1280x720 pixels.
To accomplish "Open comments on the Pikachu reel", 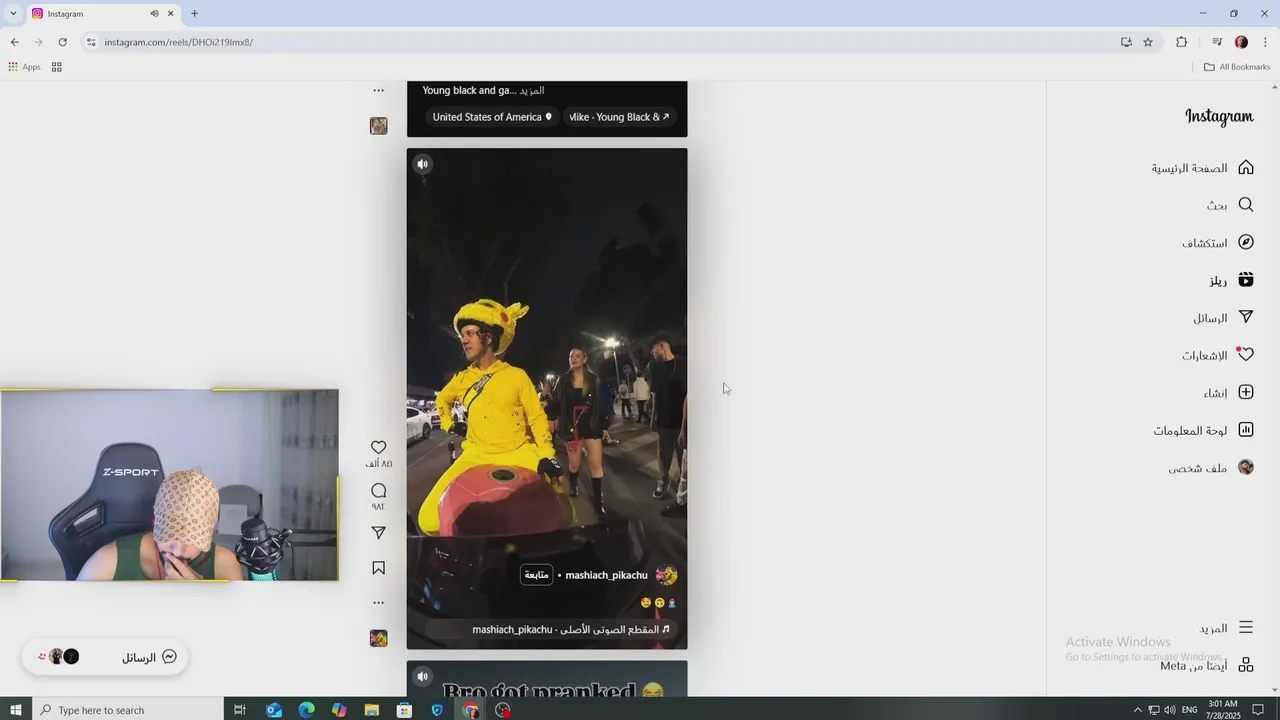I will (378, 490).
